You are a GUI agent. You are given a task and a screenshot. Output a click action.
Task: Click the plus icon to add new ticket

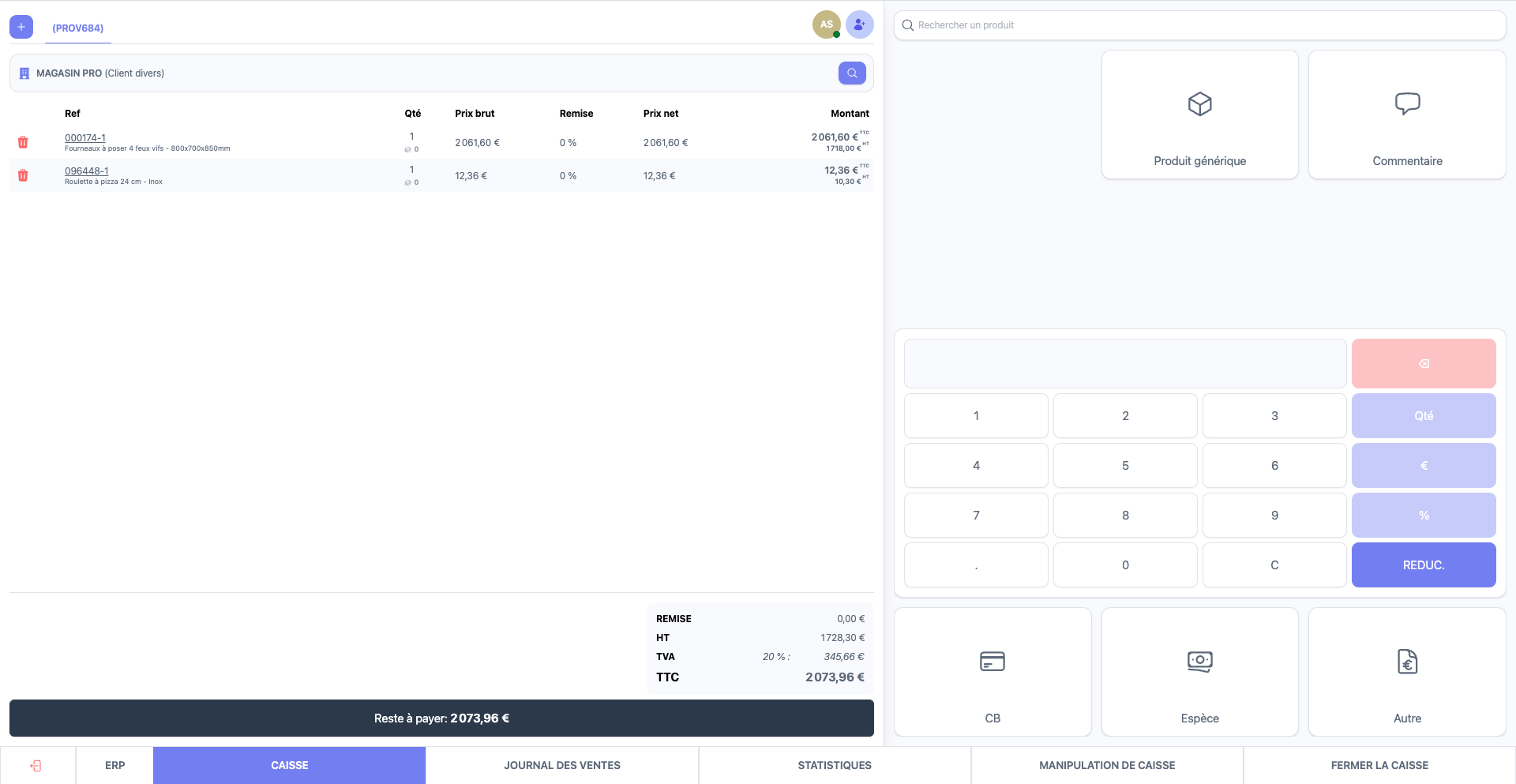pyautogui.click(x=21, y=27)
